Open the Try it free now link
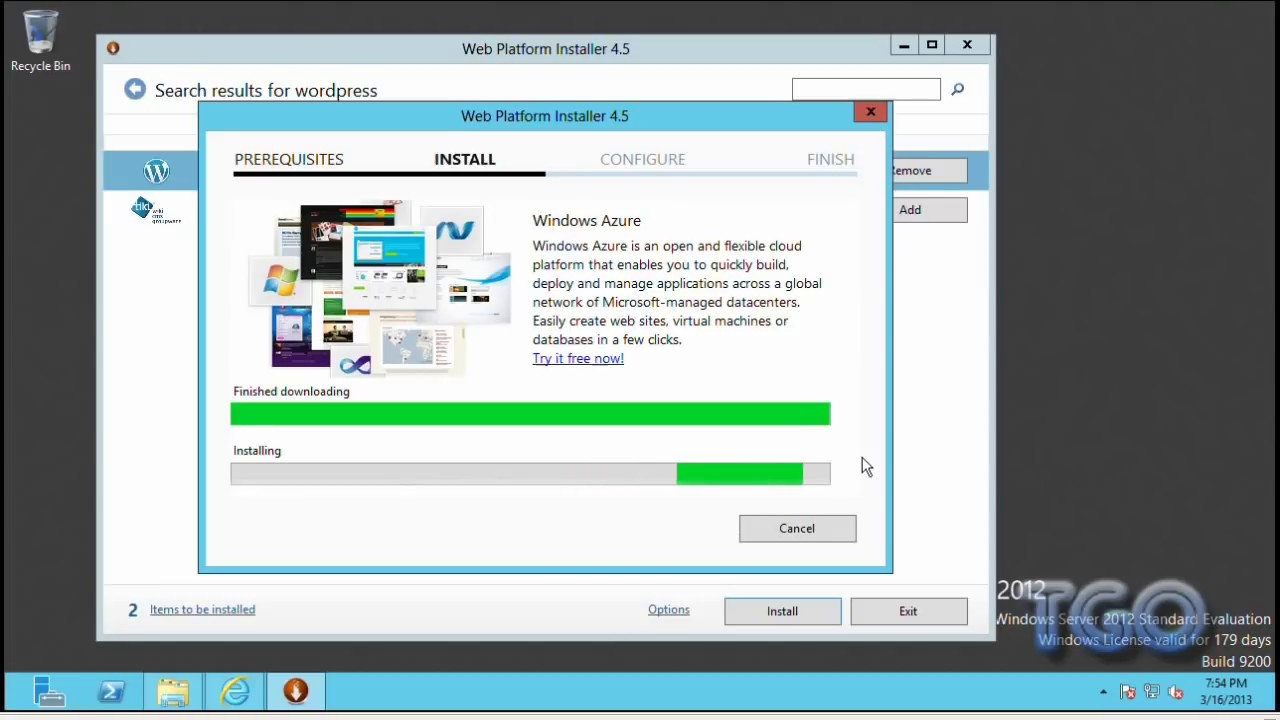Screen dimensions: 1280x720 (578, 358)
